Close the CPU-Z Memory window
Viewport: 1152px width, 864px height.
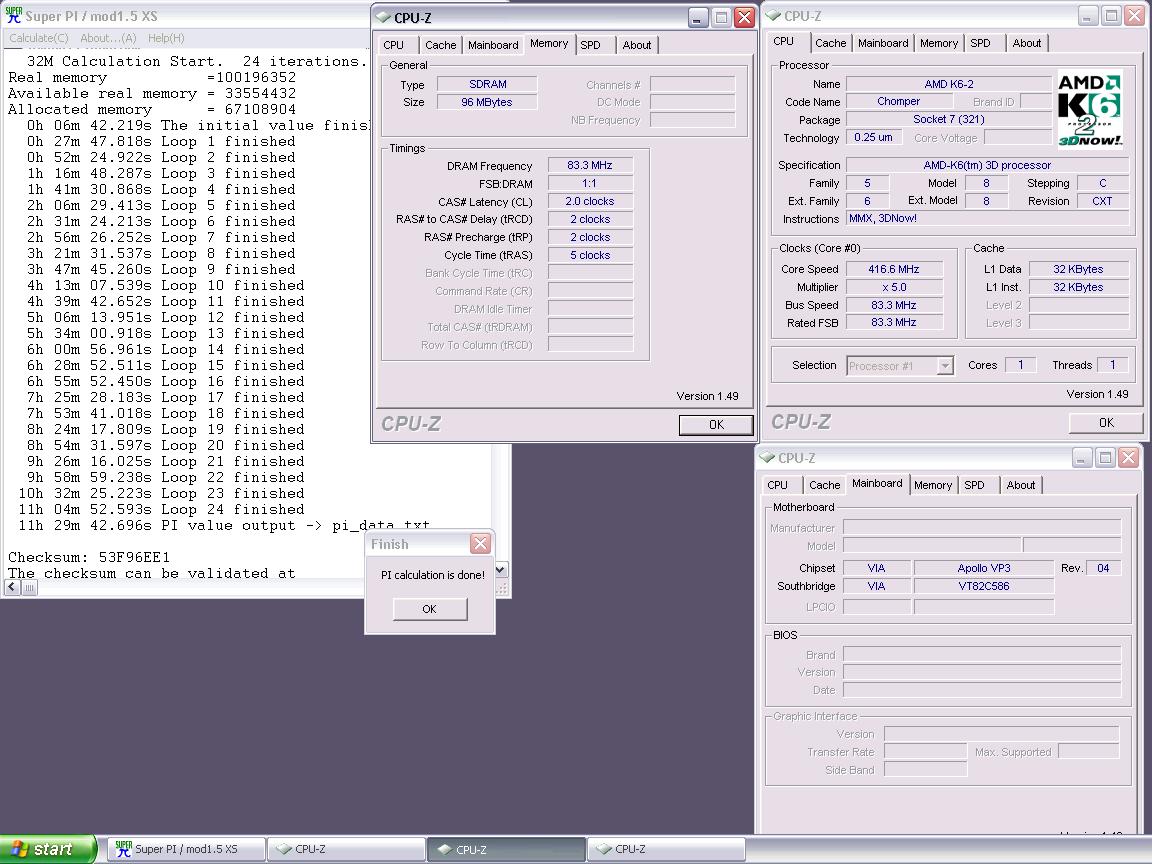pos(744,18)
